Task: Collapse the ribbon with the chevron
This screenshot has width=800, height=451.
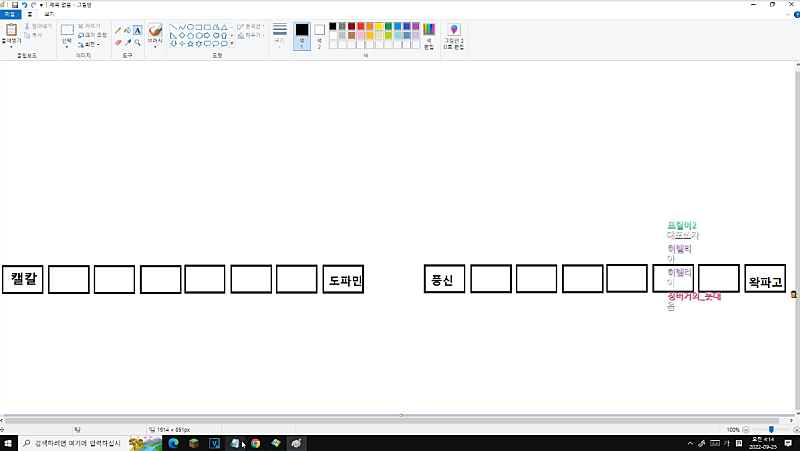Action: [x=788, y=15]
